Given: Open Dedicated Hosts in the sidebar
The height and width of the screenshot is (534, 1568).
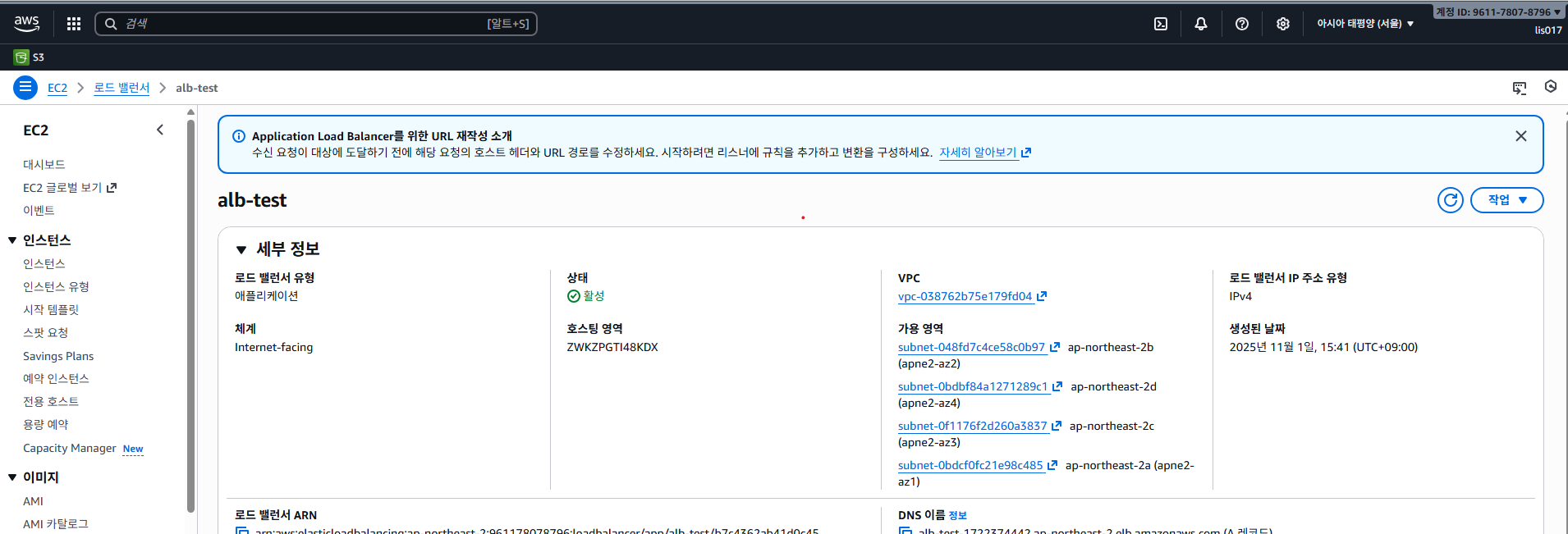Looking at the screenshot, I should coord(51,401).
